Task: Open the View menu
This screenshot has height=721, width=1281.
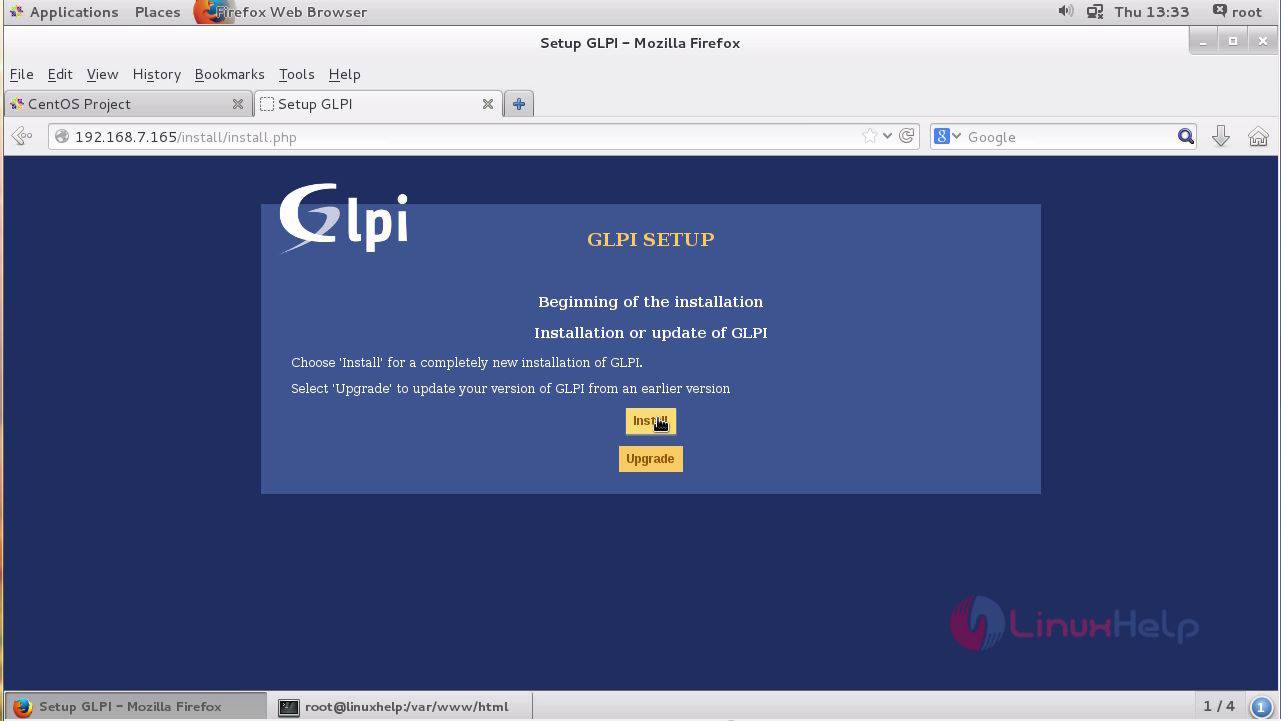Action: [102, 74]
